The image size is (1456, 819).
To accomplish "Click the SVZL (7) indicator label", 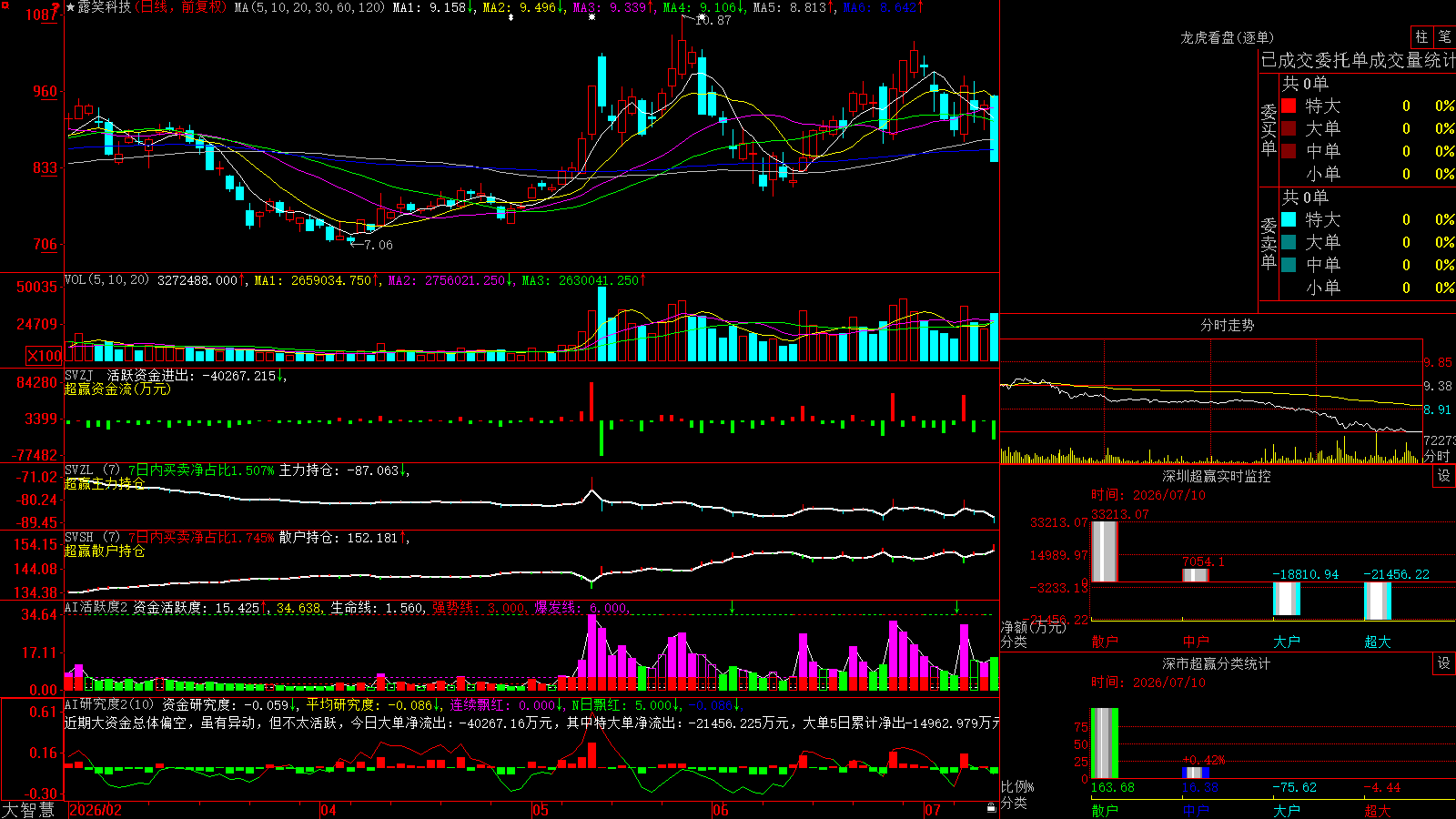I will click(x=93, y=470).
